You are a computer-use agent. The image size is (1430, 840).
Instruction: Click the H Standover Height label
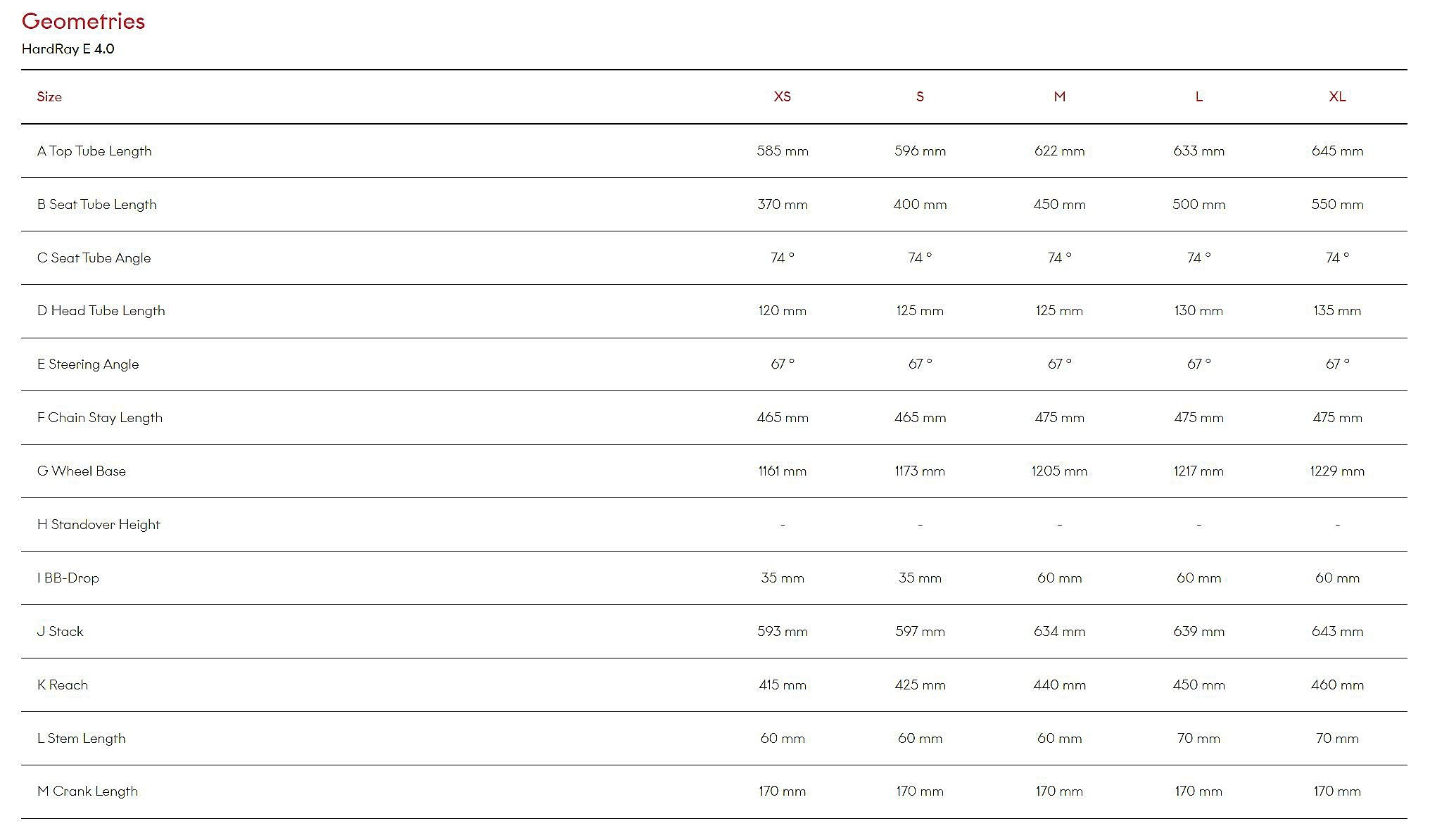[99, 525]
